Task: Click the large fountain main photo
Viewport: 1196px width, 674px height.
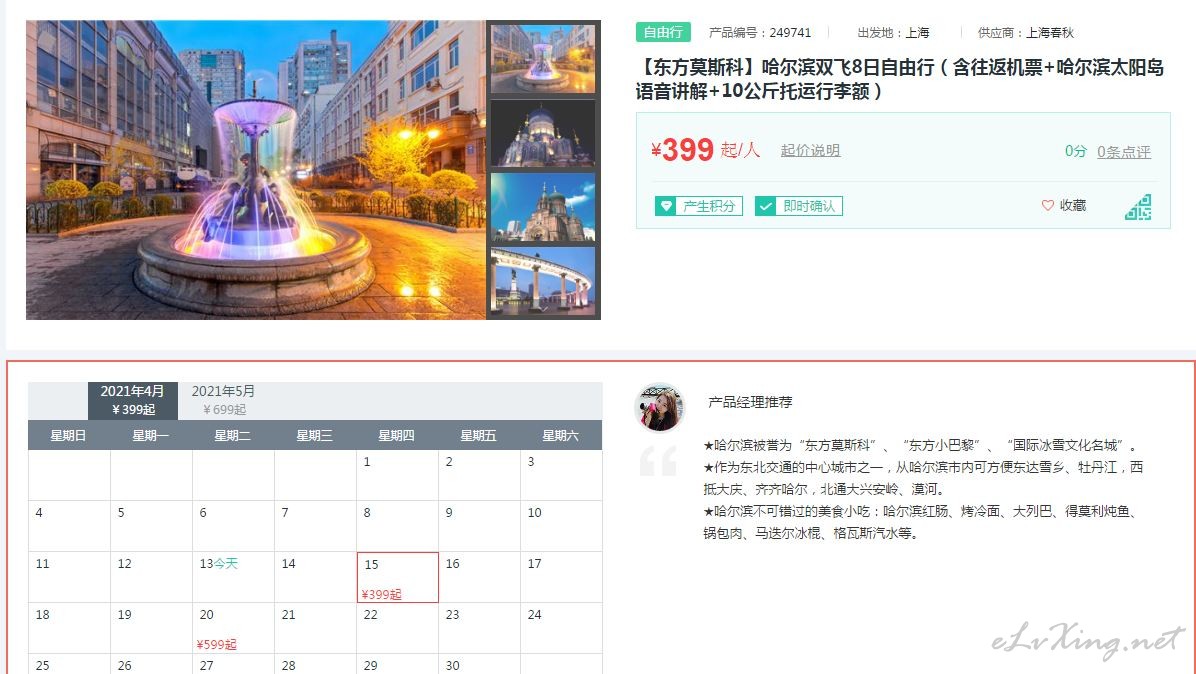Action: click(x=256, y=170)
